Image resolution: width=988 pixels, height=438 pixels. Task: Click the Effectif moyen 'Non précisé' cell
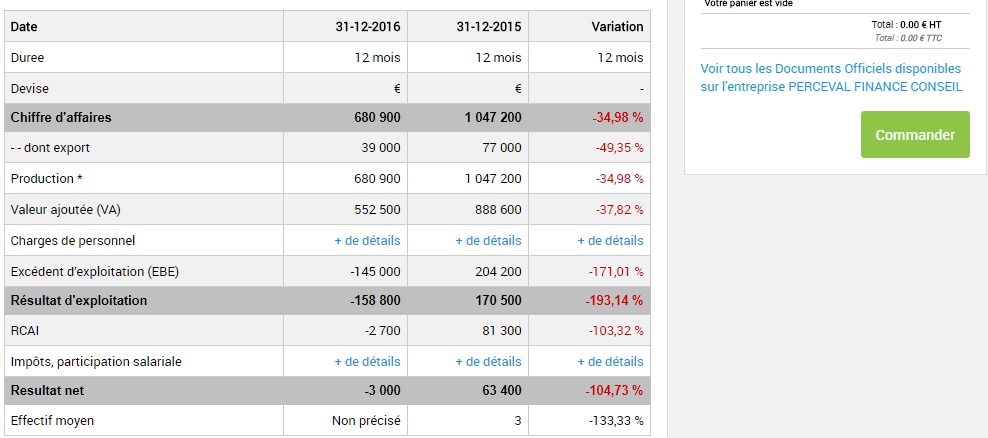[x=366, y=421]
